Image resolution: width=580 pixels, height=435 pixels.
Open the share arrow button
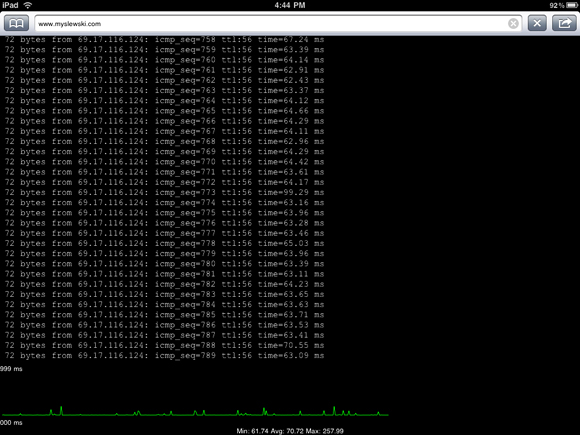tap(564, 23)
